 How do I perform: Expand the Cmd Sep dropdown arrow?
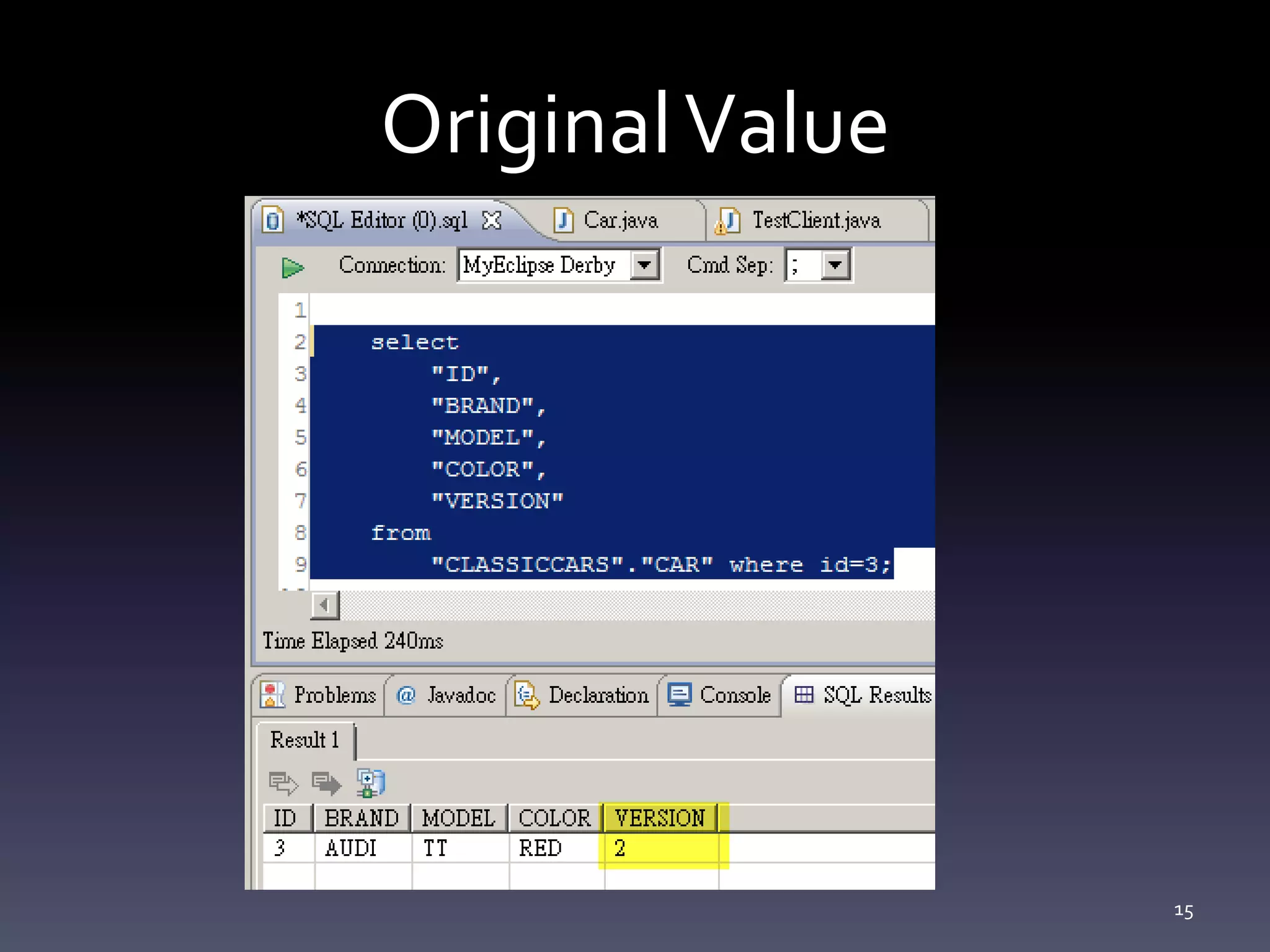click(x=835, y=265)
